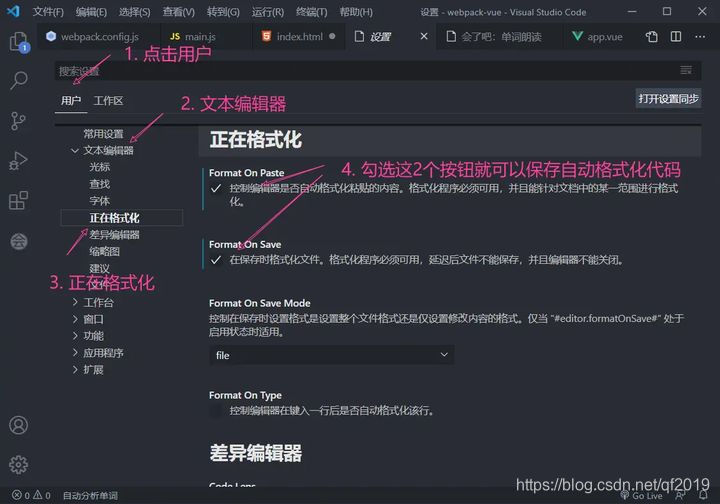Click the notification bell in status bar
The image size is (720, 504).
point(703,496)
